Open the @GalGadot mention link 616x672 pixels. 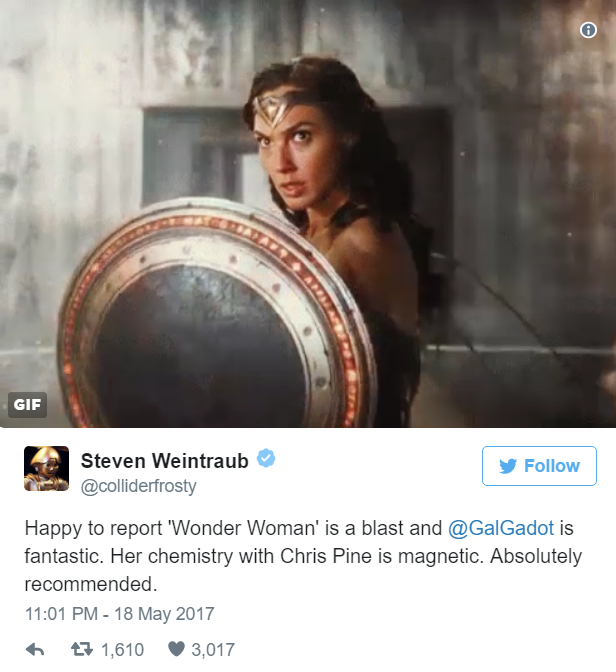tap(501, 528)
